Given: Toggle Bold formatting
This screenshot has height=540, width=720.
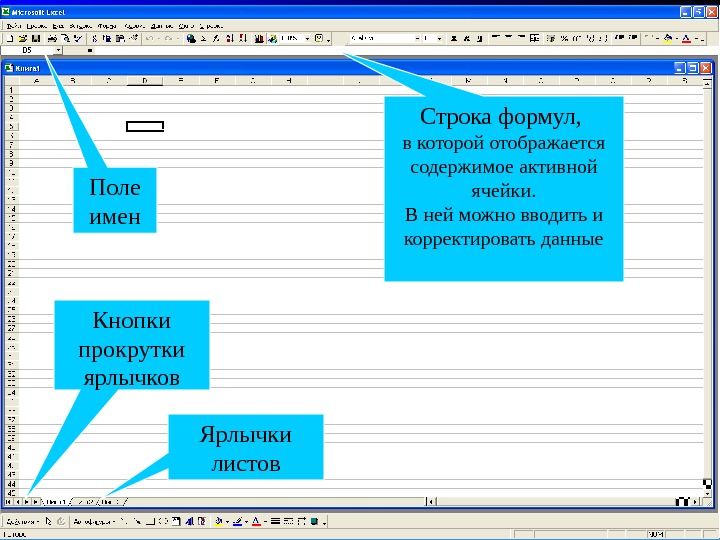Looking at the screenshot, I should pyautogui.click(x=454, y=39).
